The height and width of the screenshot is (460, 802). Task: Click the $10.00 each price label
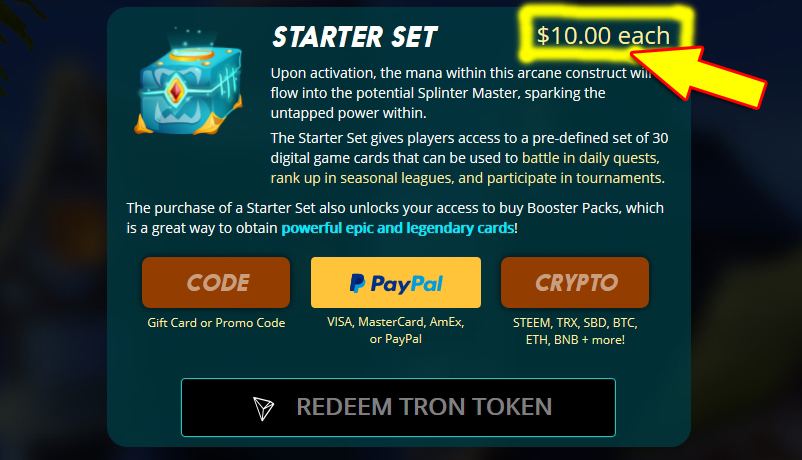click(x=603, y=36)
